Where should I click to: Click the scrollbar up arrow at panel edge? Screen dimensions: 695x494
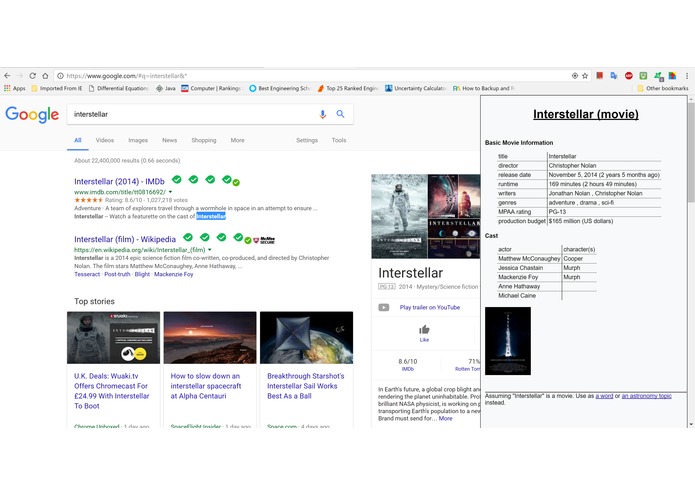click(691, 100)
